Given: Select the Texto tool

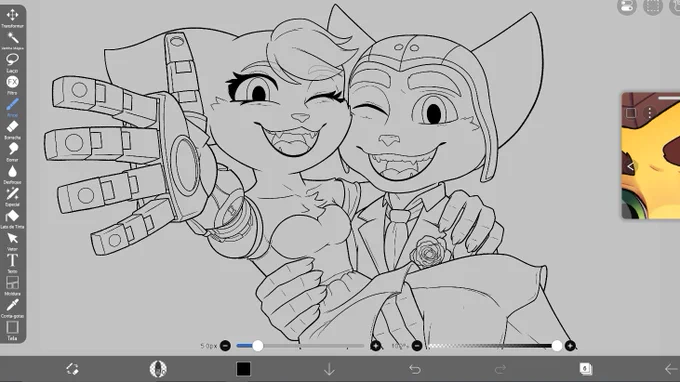Looking at the screenshot, I should [x=12, y=263].
